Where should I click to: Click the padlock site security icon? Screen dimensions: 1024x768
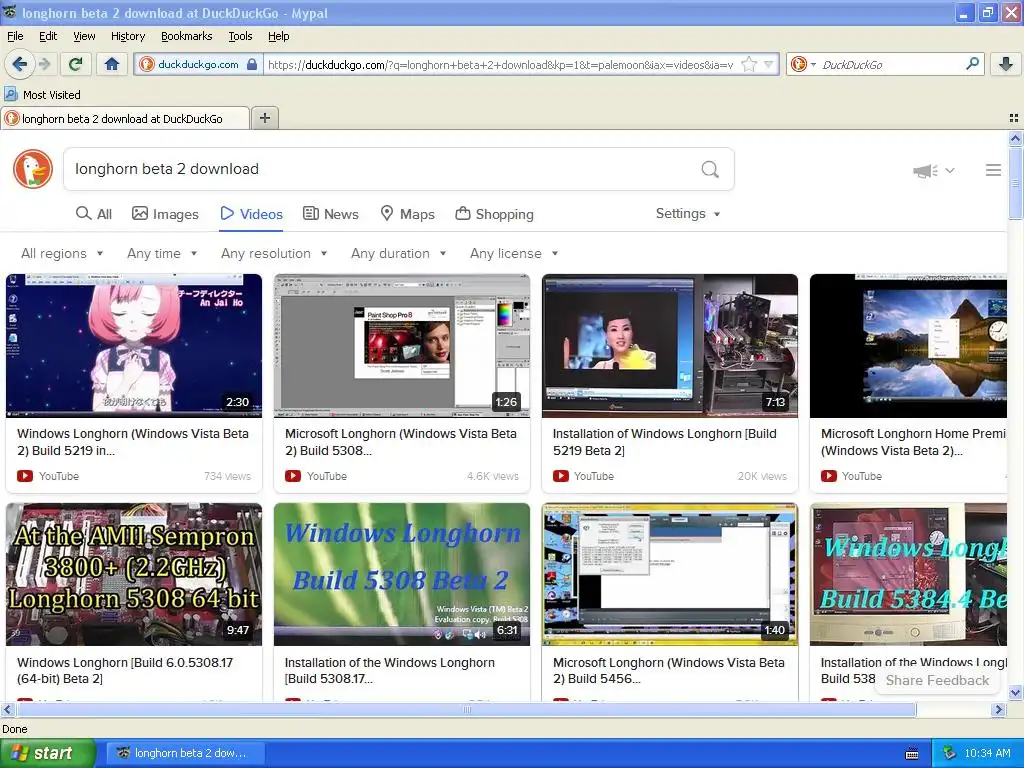[x=252, y=64]
